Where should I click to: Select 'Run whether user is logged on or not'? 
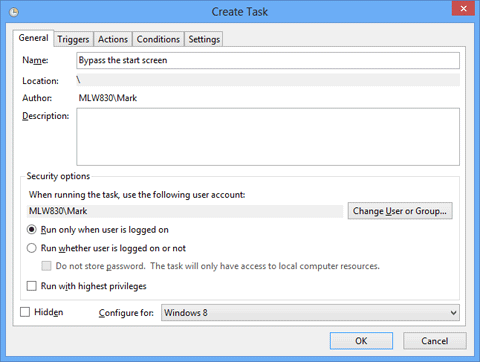coord(32,248)
